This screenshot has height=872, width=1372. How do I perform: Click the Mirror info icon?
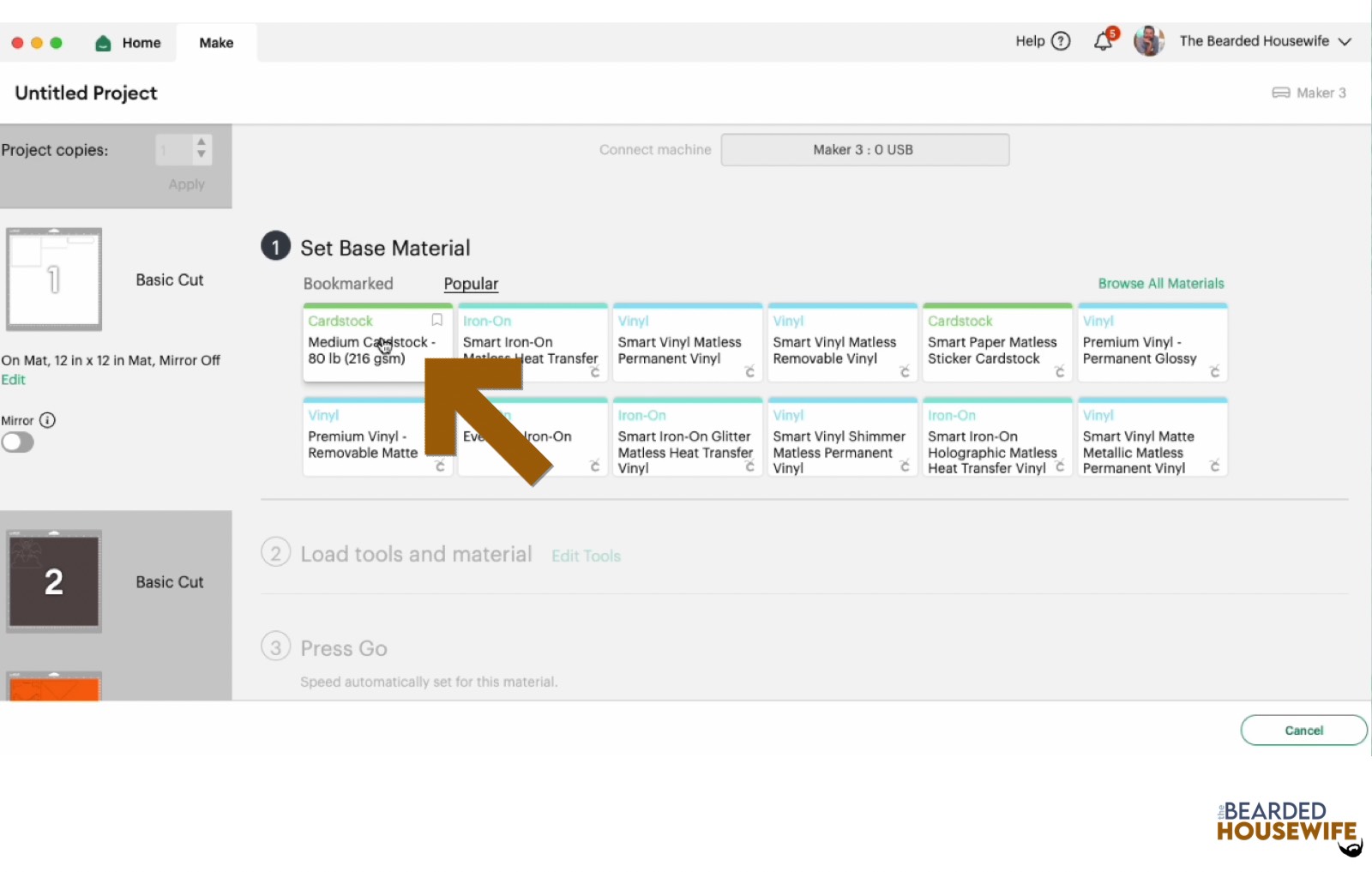coord(49,420)
